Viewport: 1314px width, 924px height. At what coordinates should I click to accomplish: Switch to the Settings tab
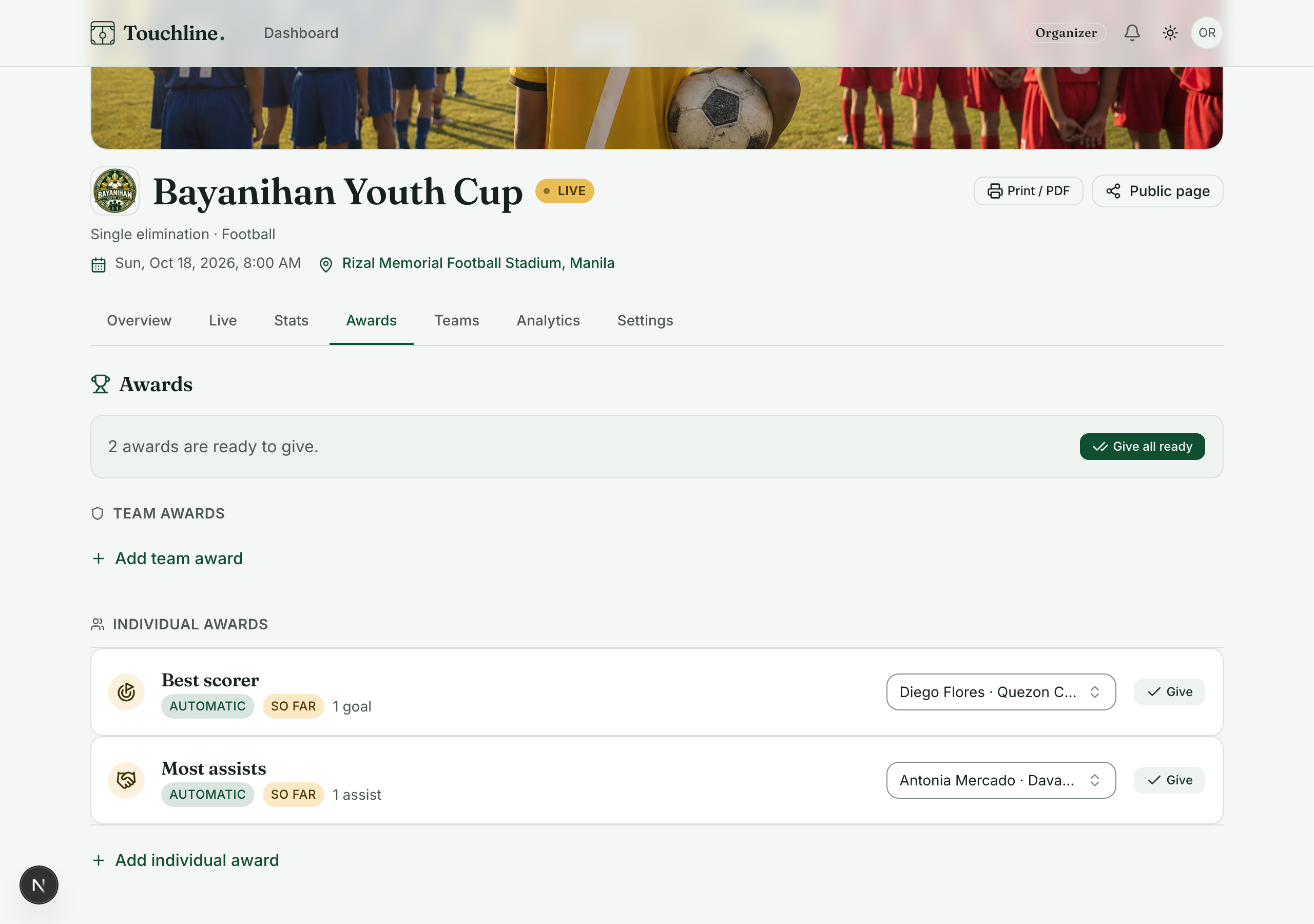pyautogui.click(x=645, y=321)
